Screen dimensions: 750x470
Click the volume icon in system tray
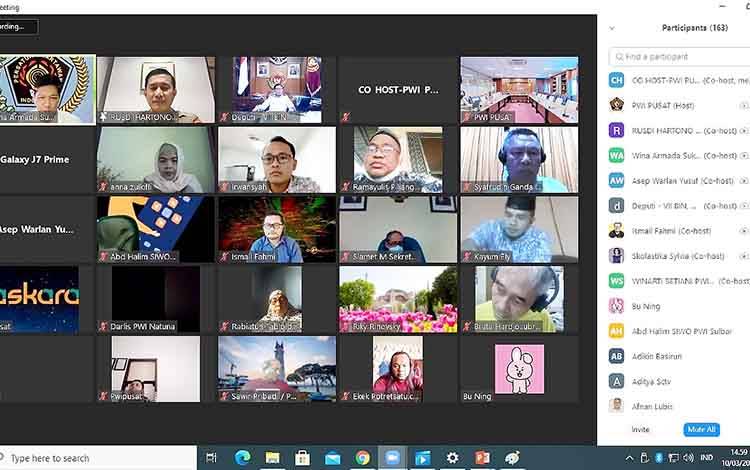click(688, 458)
